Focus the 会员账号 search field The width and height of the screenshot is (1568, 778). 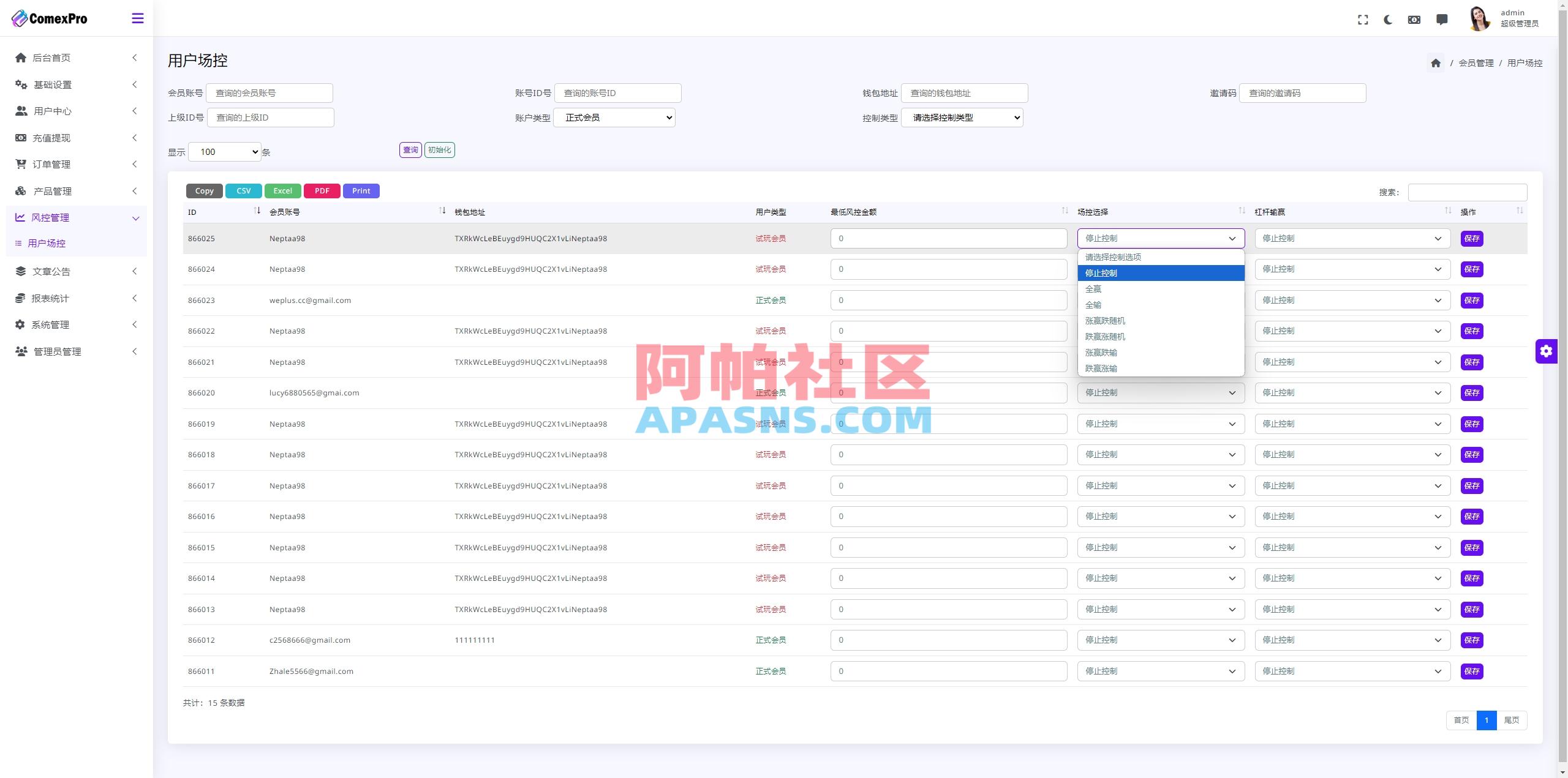pos(269,93)
